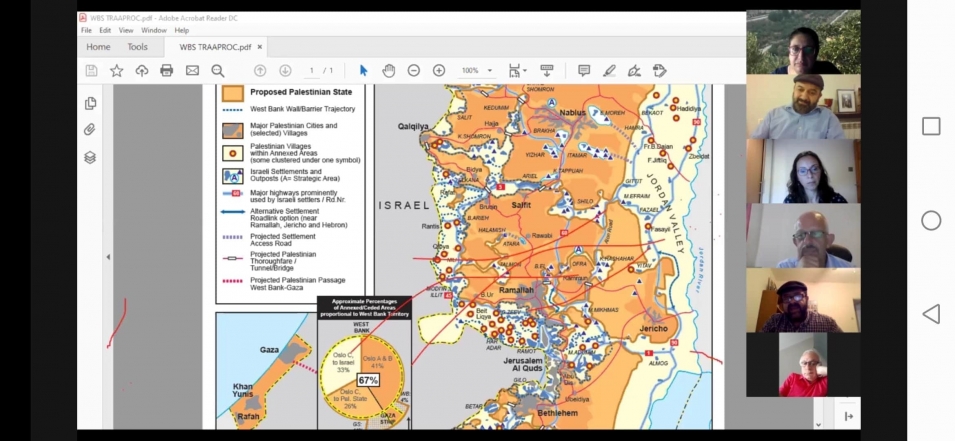
Task: Tap the Android recent apps square button
Action: coord(931,126)
